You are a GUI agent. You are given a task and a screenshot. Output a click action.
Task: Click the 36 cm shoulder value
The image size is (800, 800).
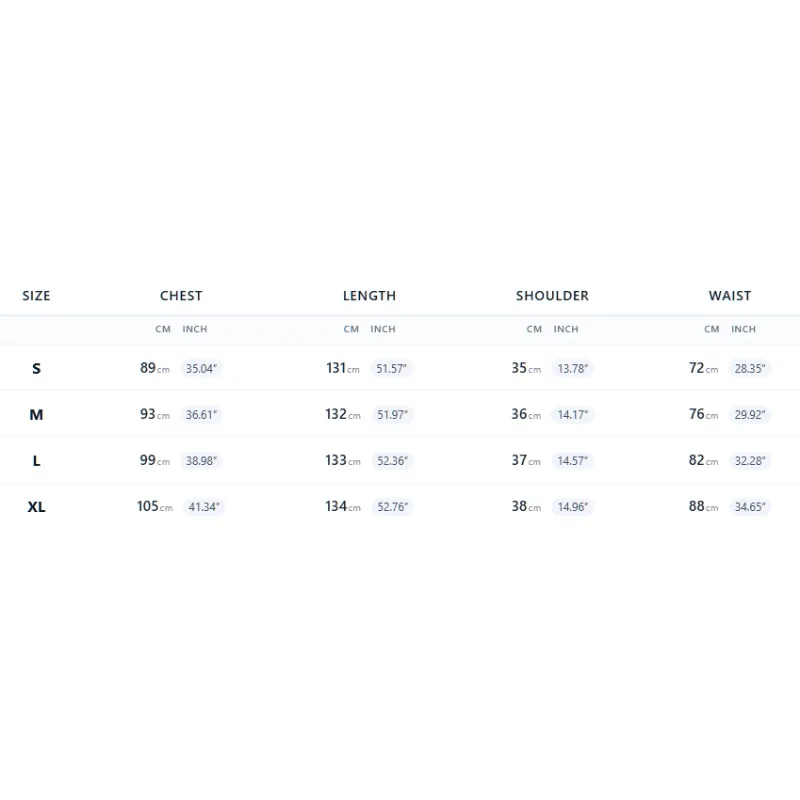526,414
